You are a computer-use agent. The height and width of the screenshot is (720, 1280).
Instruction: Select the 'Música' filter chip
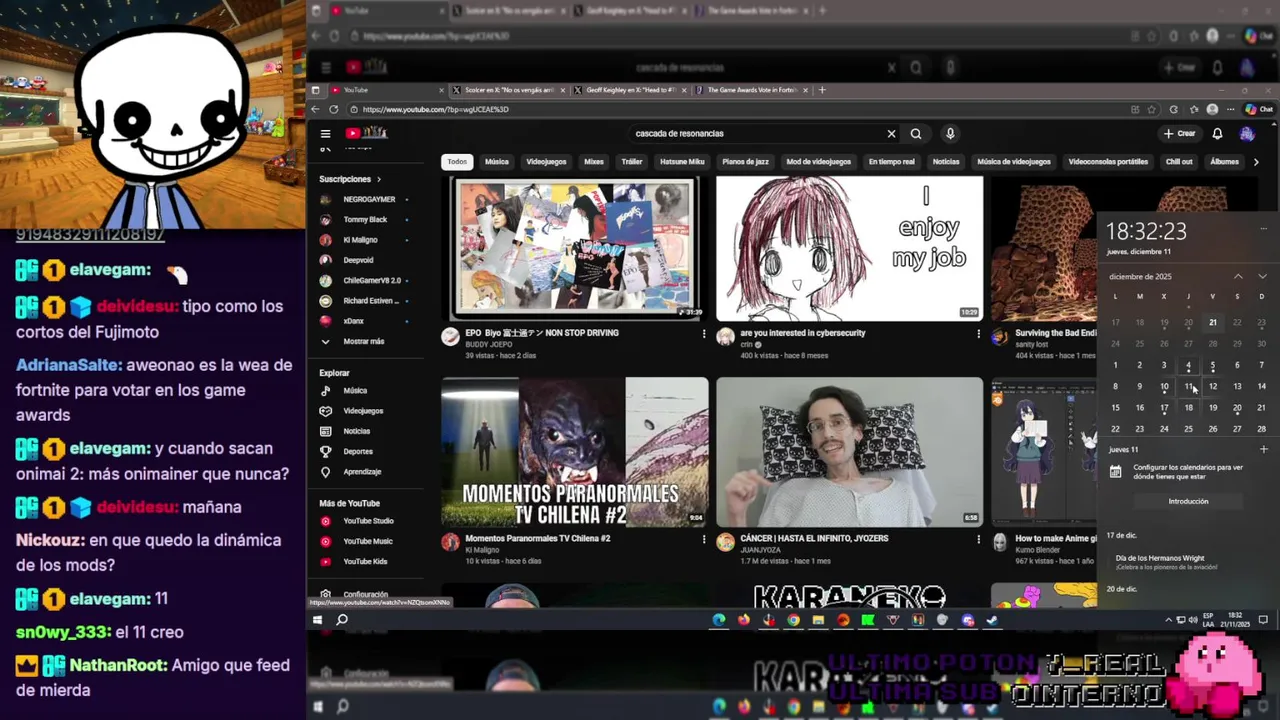[x=497, y=161]
